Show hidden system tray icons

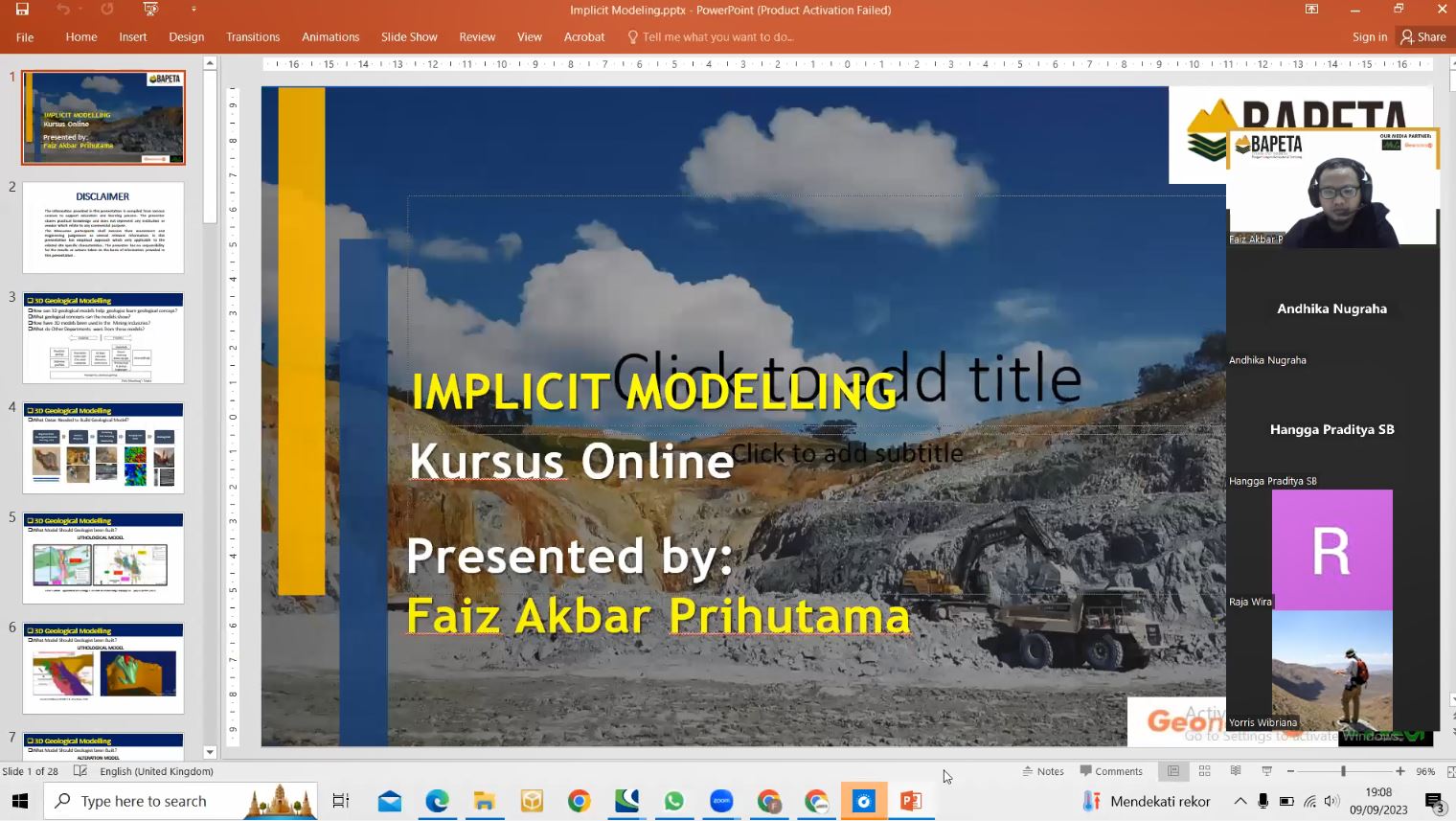tap(1240, 801)
